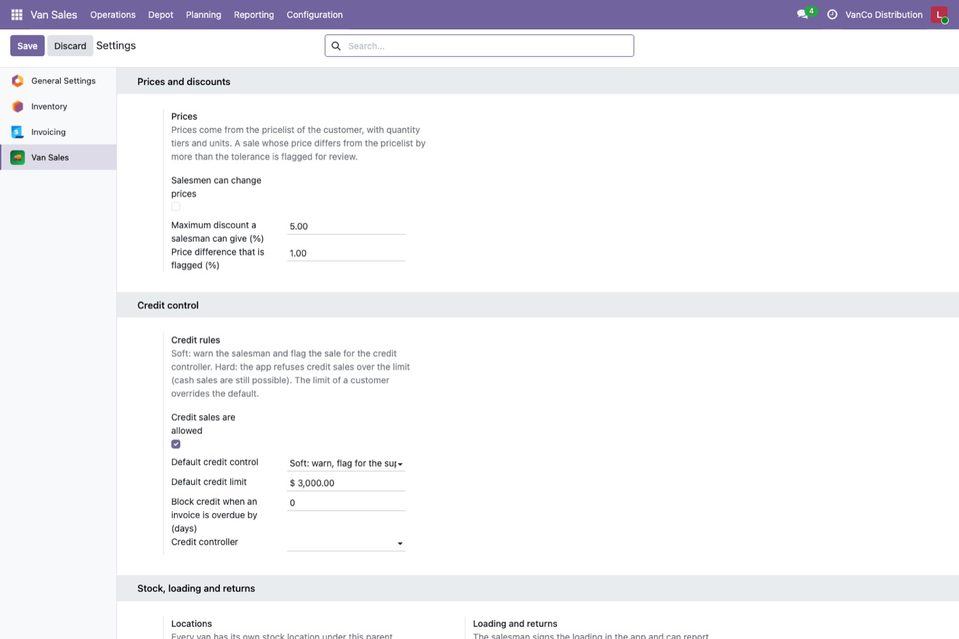Image resolution: width=959 pixels, height=639 pixels.
Task: Click the Invoicing app icon
Action: pyautogui.click(x=18, y=132)
